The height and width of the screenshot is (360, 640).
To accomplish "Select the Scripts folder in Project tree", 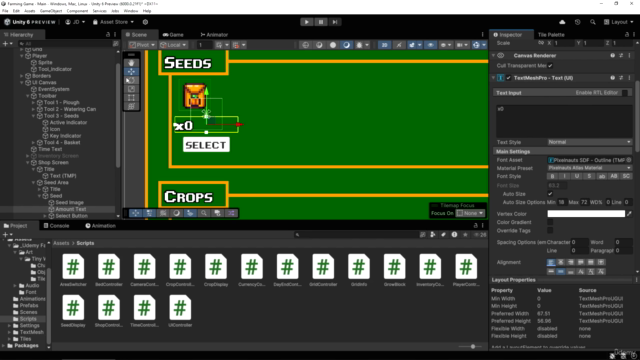I will 28,319.
